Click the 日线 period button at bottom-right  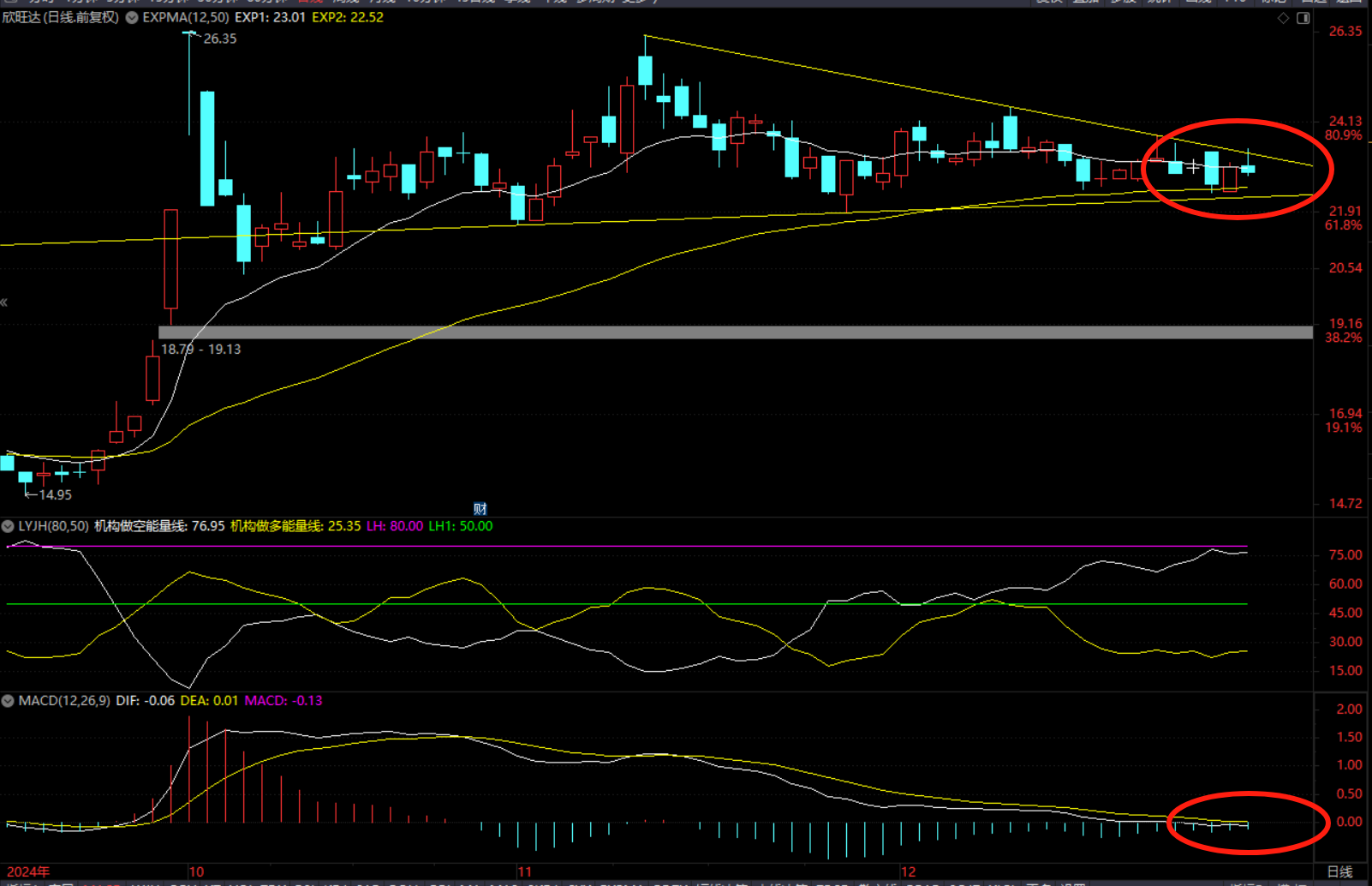coord(1339,871)
